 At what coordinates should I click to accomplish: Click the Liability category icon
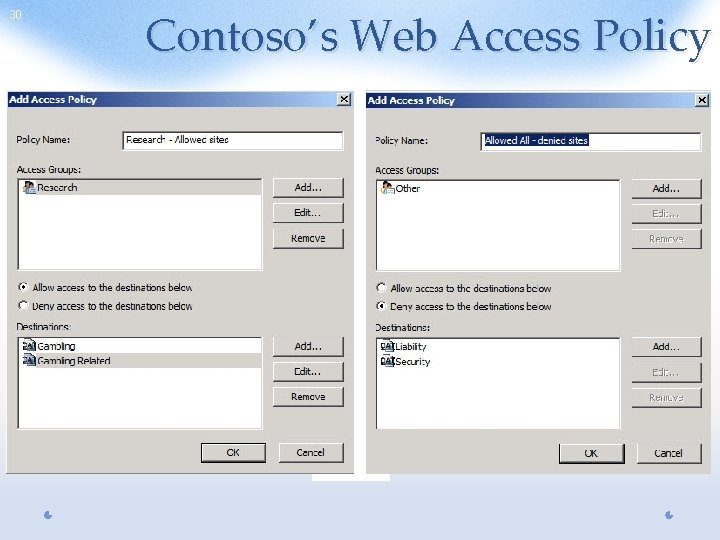[x=387, y=346]
